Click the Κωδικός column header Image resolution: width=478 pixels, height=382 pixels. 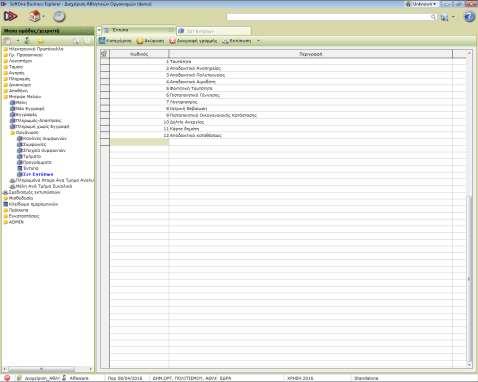tap(139, 54)
